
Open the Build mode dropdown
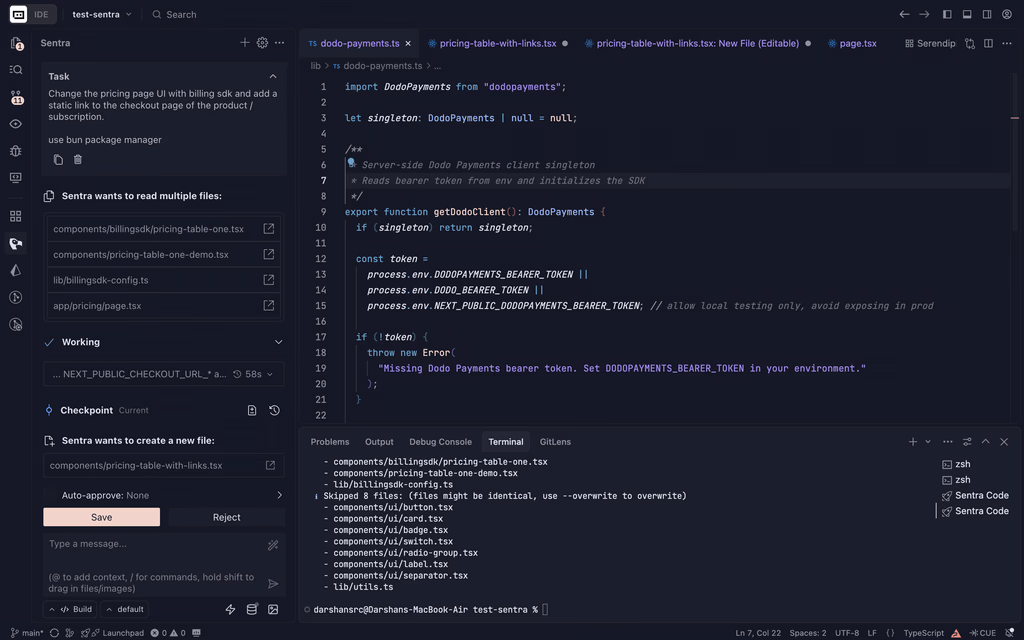pyautogui.click(x=76, y=609)
